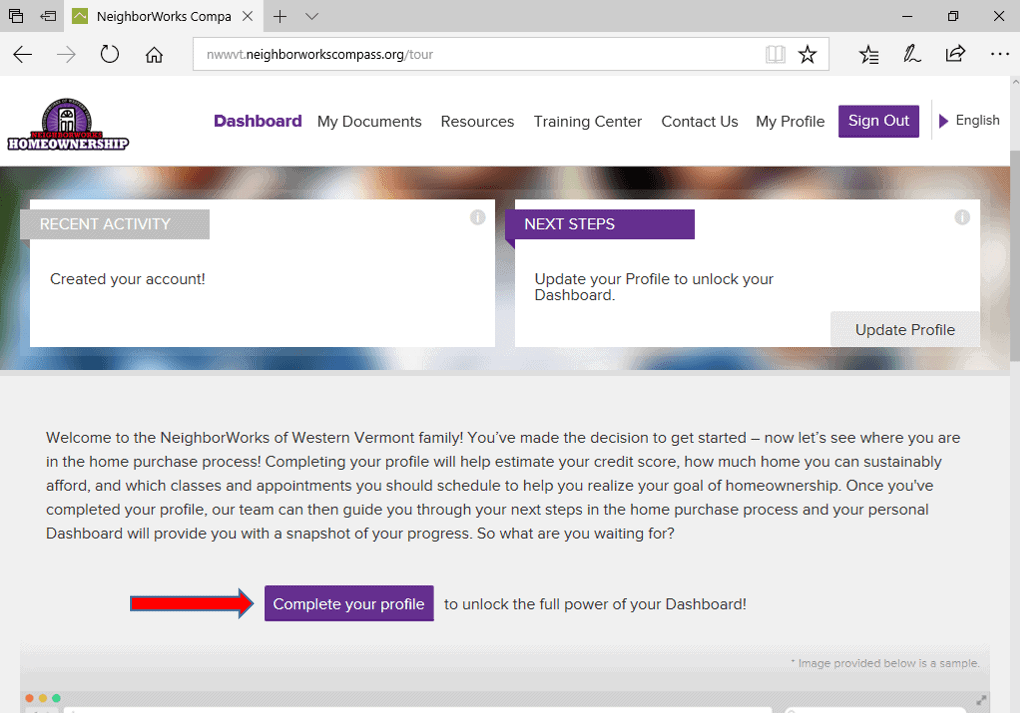Click the share page icon
The height and width of the screenshot is (713, 1020).
click(955, 53)
